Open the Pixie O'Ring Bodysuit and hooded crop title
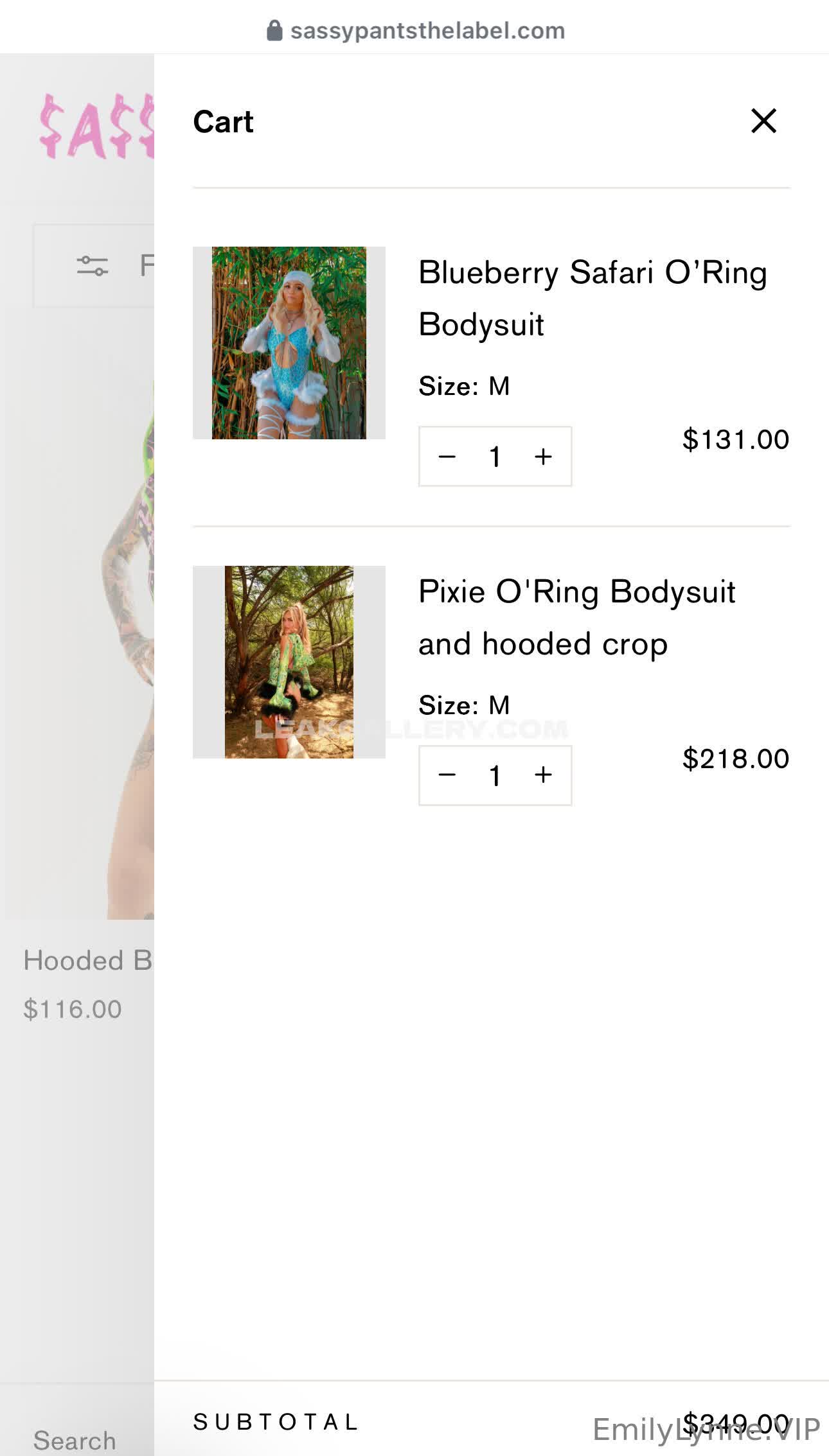Viewport: 829px width, 1456px height. click(576, 618)
